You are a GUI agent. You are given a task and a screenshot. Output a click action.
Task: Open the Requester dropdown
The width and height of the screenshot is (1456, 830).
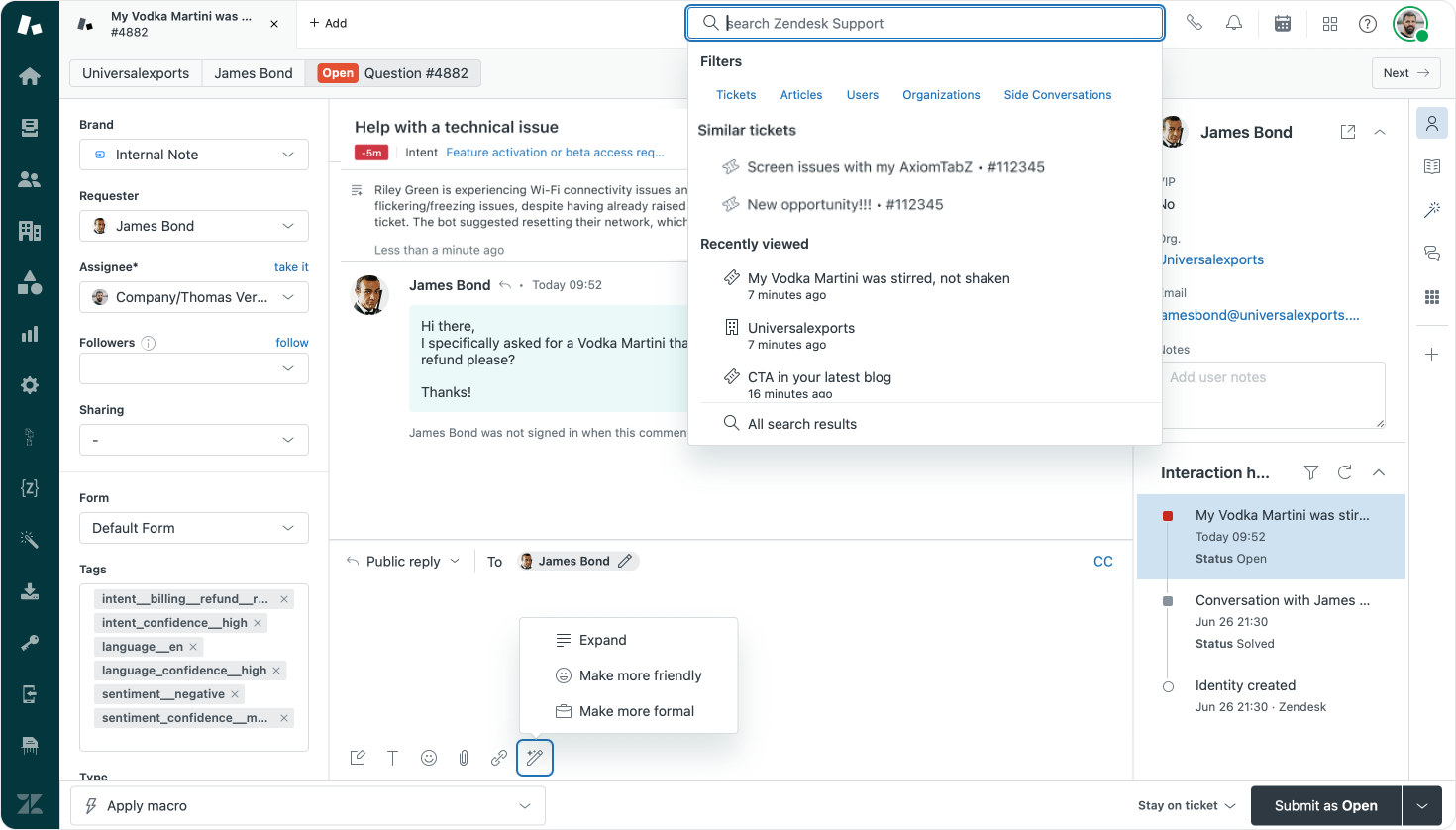194,226
